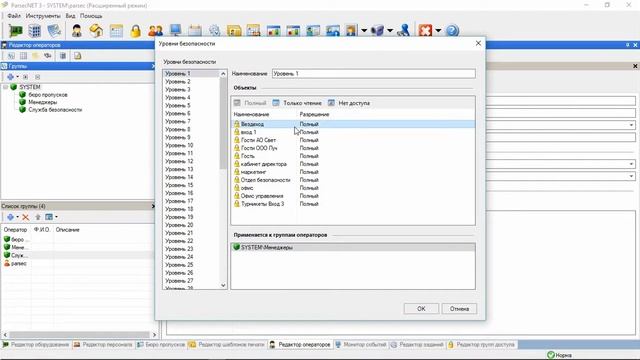Open the Файл menu

(14, 16)
